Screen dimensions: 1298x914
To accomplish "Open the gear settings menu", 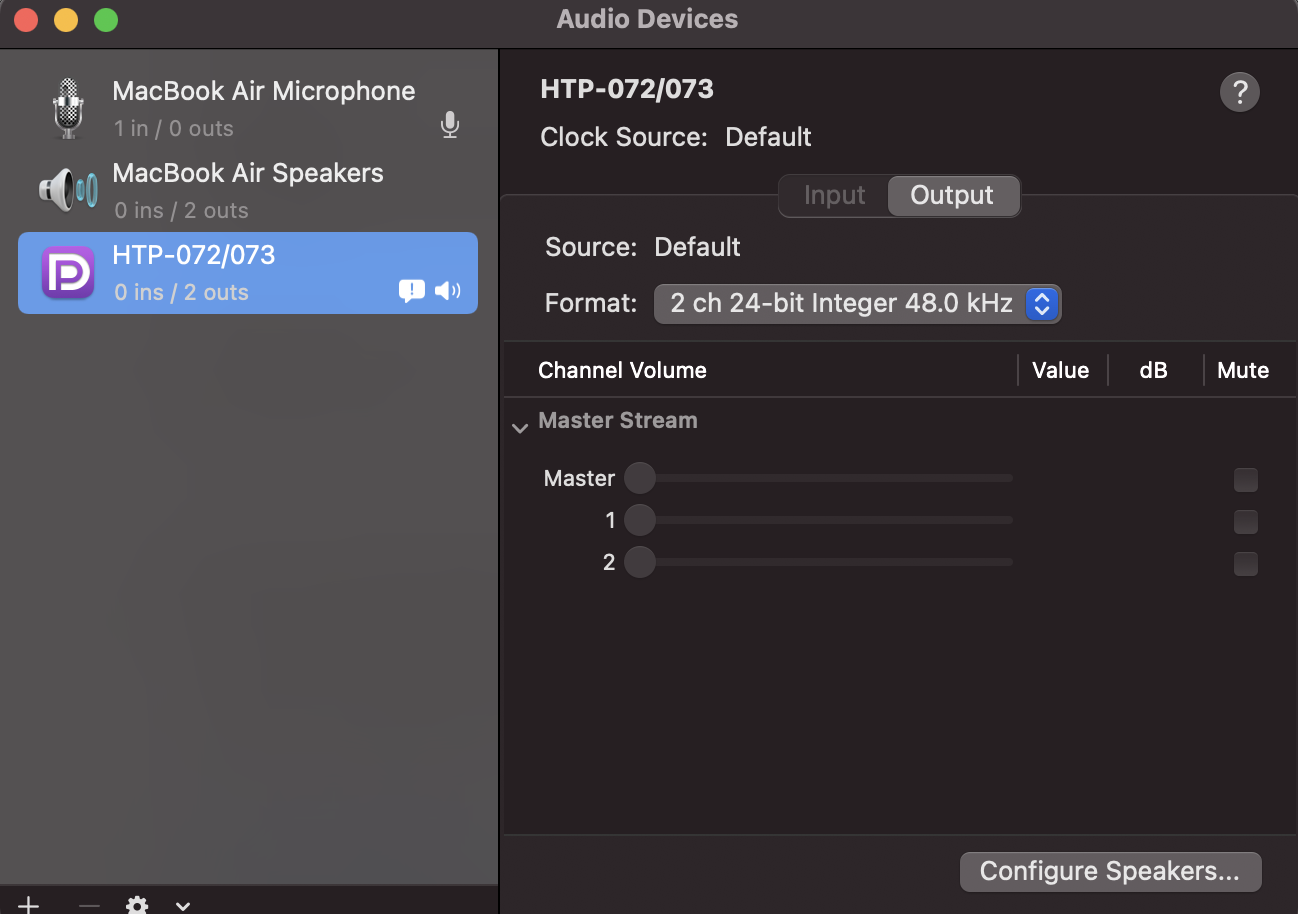I will click(x=137, y=905).
